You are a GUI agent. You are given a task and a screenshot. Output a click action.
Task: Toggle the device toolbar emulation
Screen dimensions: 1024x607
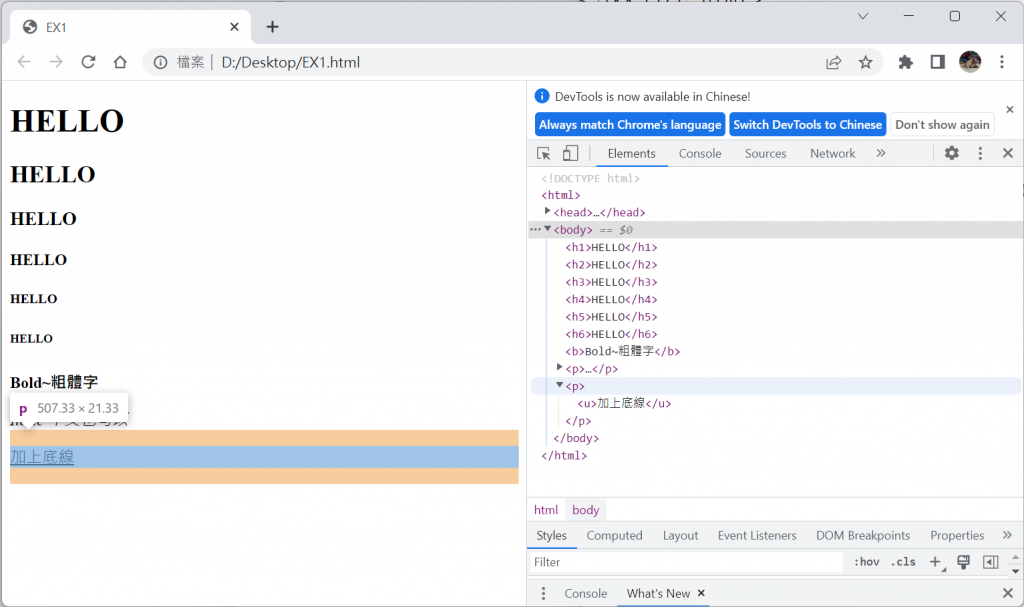tap(570, 153)
